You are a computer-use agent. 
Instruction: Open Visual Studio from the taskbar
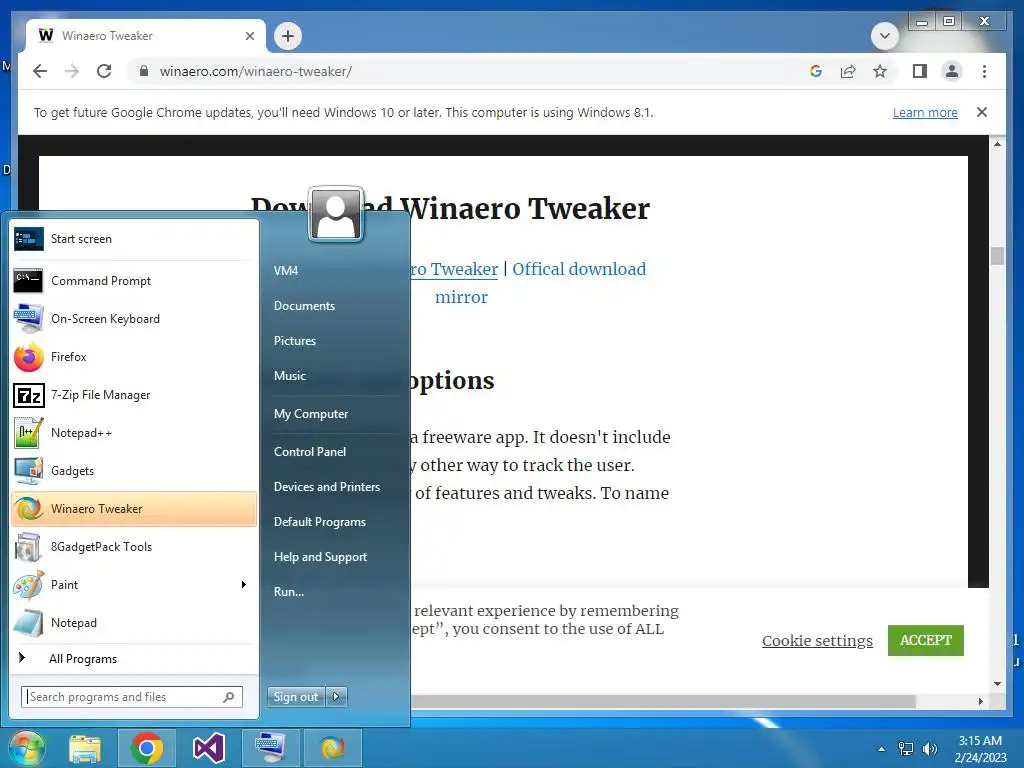point(209,748)
